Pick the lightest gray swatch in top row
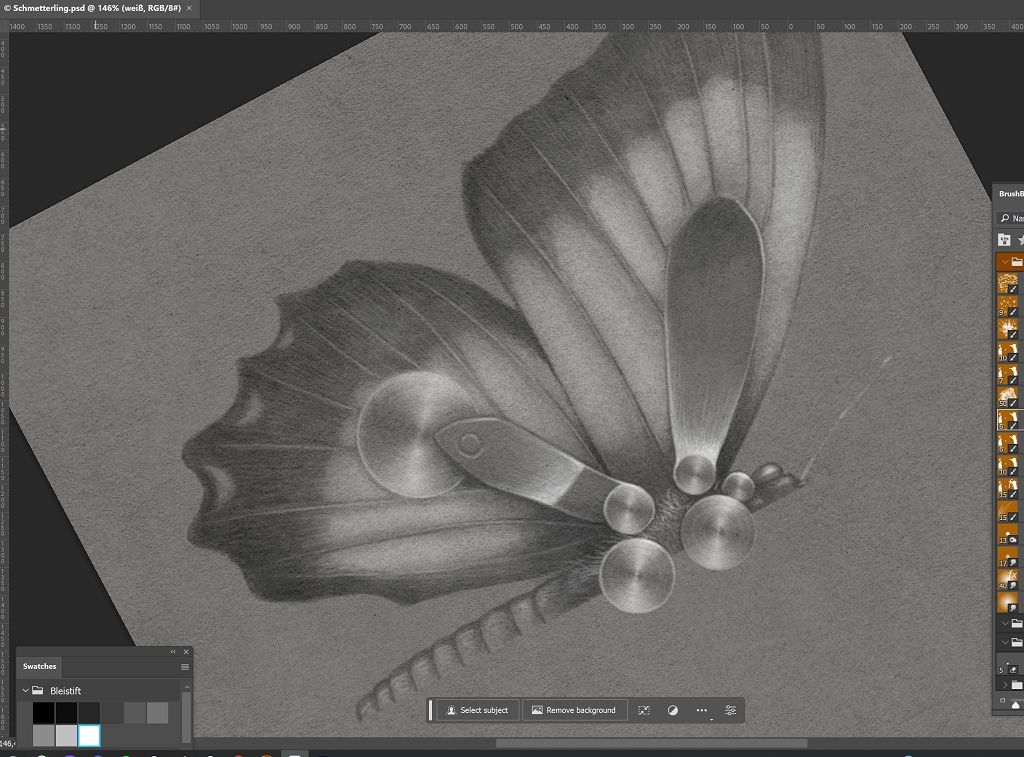 pos(157,713)
